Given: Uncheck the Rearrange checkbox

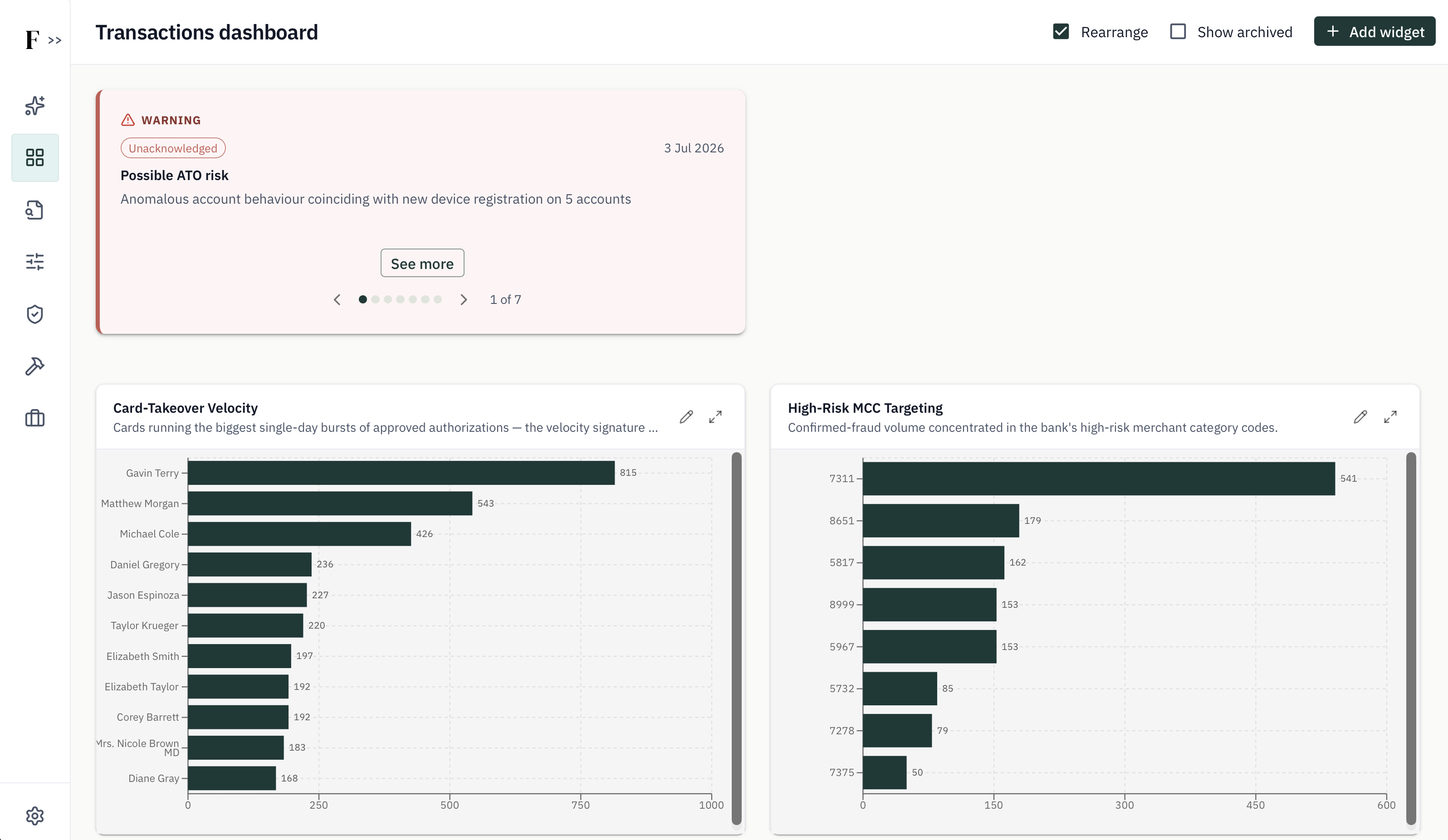Looking at the screenshot, I should pos(1061,32).
